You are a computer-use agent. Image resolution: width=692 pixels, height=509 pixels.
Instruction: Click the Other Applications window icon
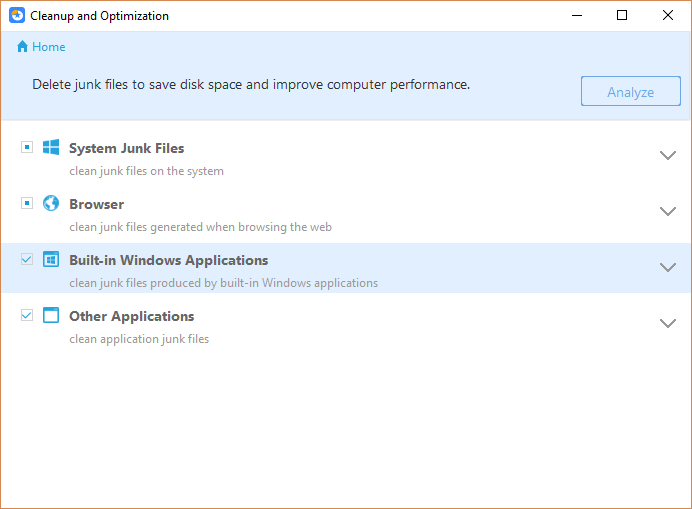tap(51, 316)
